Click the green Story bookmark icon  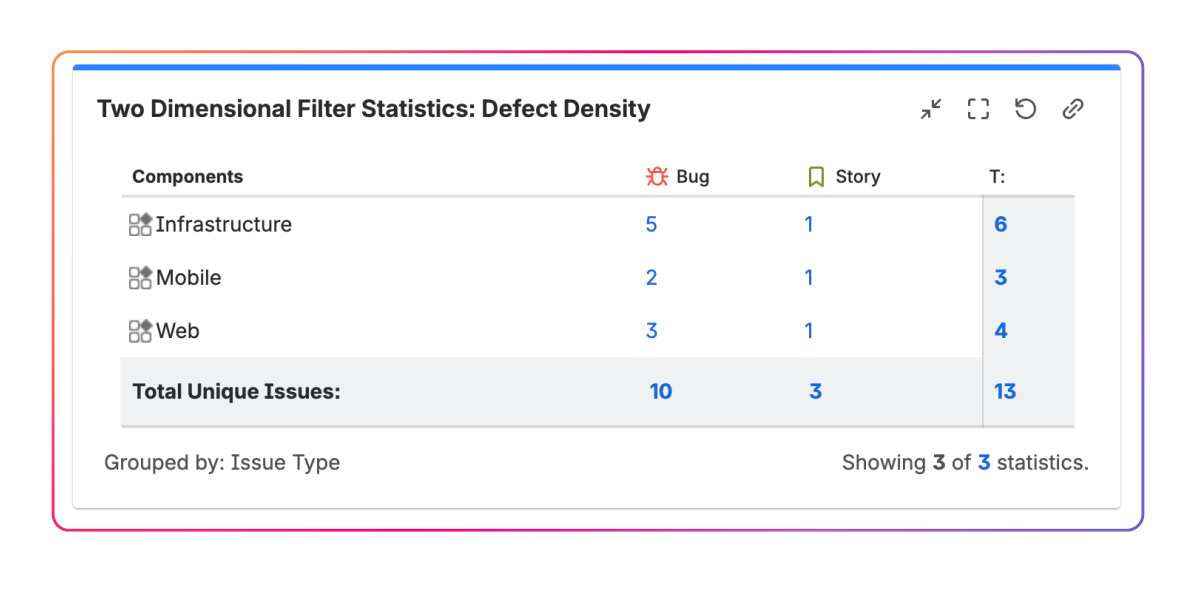point(815,175)
